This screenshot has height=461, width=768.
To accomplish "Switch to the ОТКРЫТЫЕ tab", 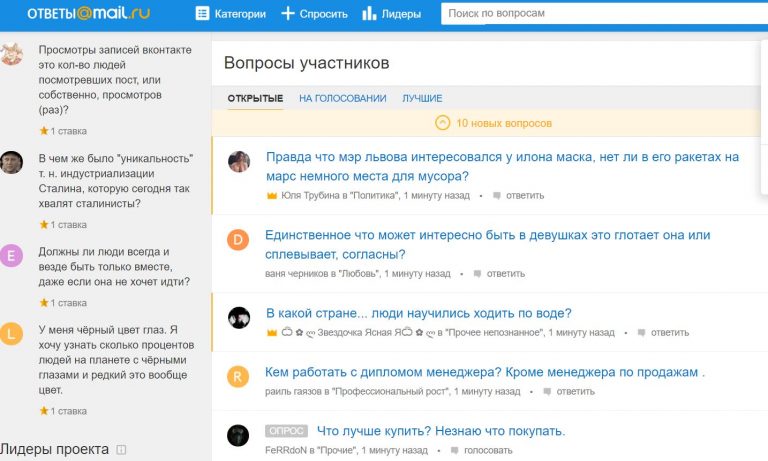I will (x=255, y=98).
